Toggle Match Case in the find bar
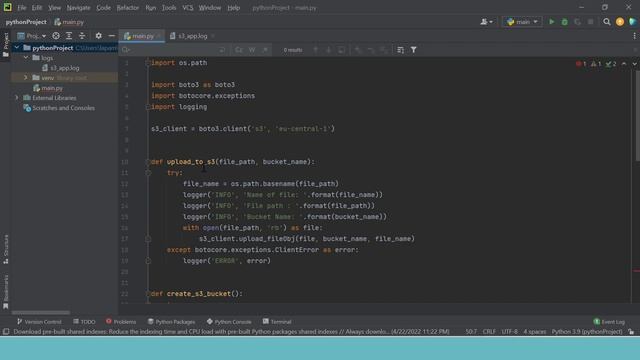The width and height of the screenshot is (640, 360). (x=239, y=50)
